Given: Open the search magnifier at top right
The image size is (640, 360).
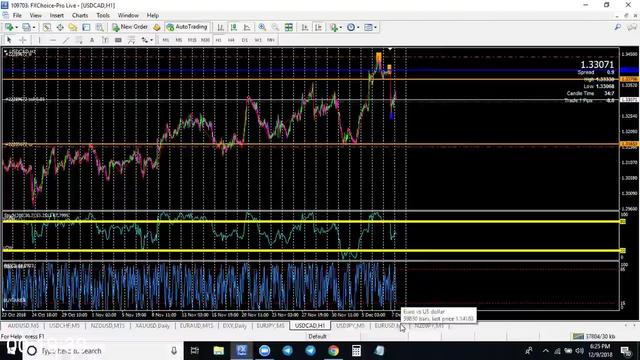Looking at the screenshot, I should coord(618,27).
